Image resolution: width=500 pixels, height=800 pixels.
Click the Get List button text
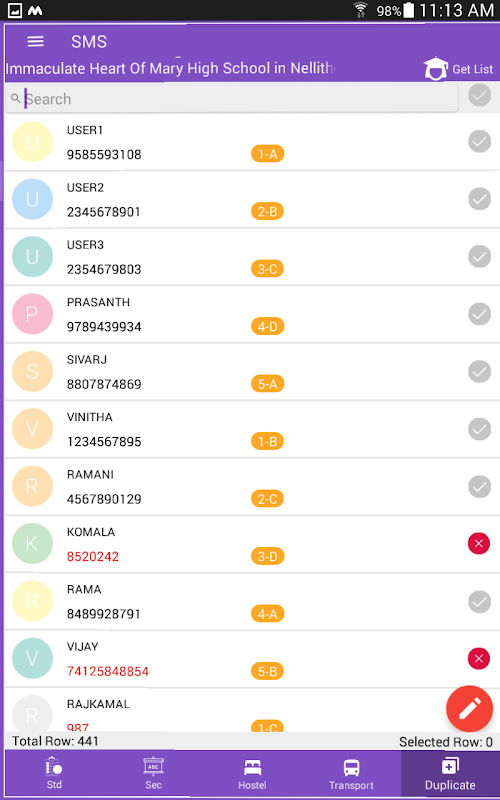(472, 69)
